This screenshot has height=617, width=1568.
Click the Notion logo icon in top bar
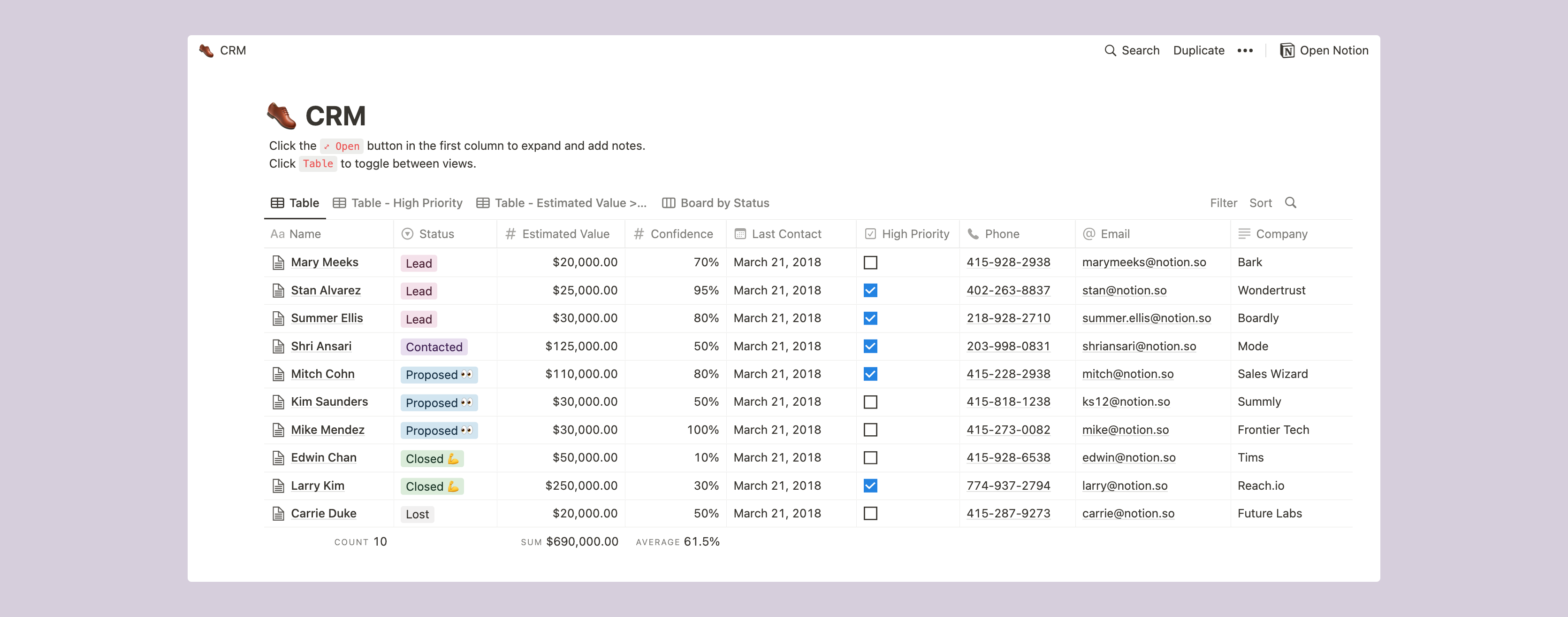tap(1287, 51)
